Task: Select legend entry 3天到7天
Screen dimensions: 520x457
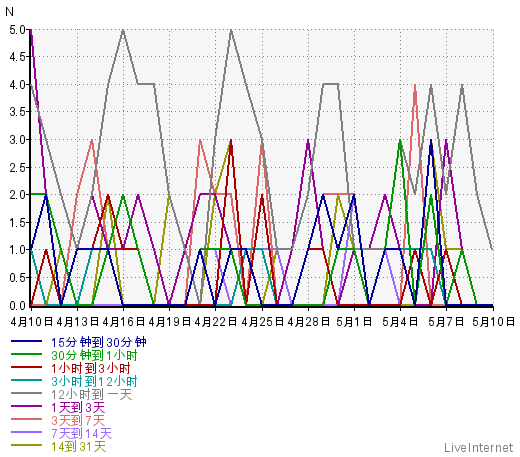Action: point(78,420)
